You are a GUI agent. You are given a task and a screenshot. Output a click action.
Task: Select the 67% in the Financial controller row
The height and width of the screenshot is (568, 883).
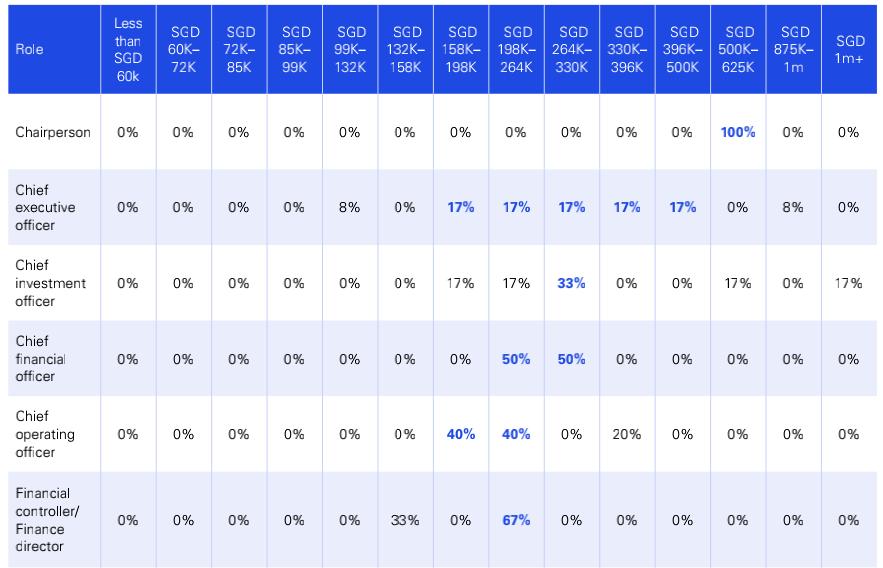click(x=516, y=520)
